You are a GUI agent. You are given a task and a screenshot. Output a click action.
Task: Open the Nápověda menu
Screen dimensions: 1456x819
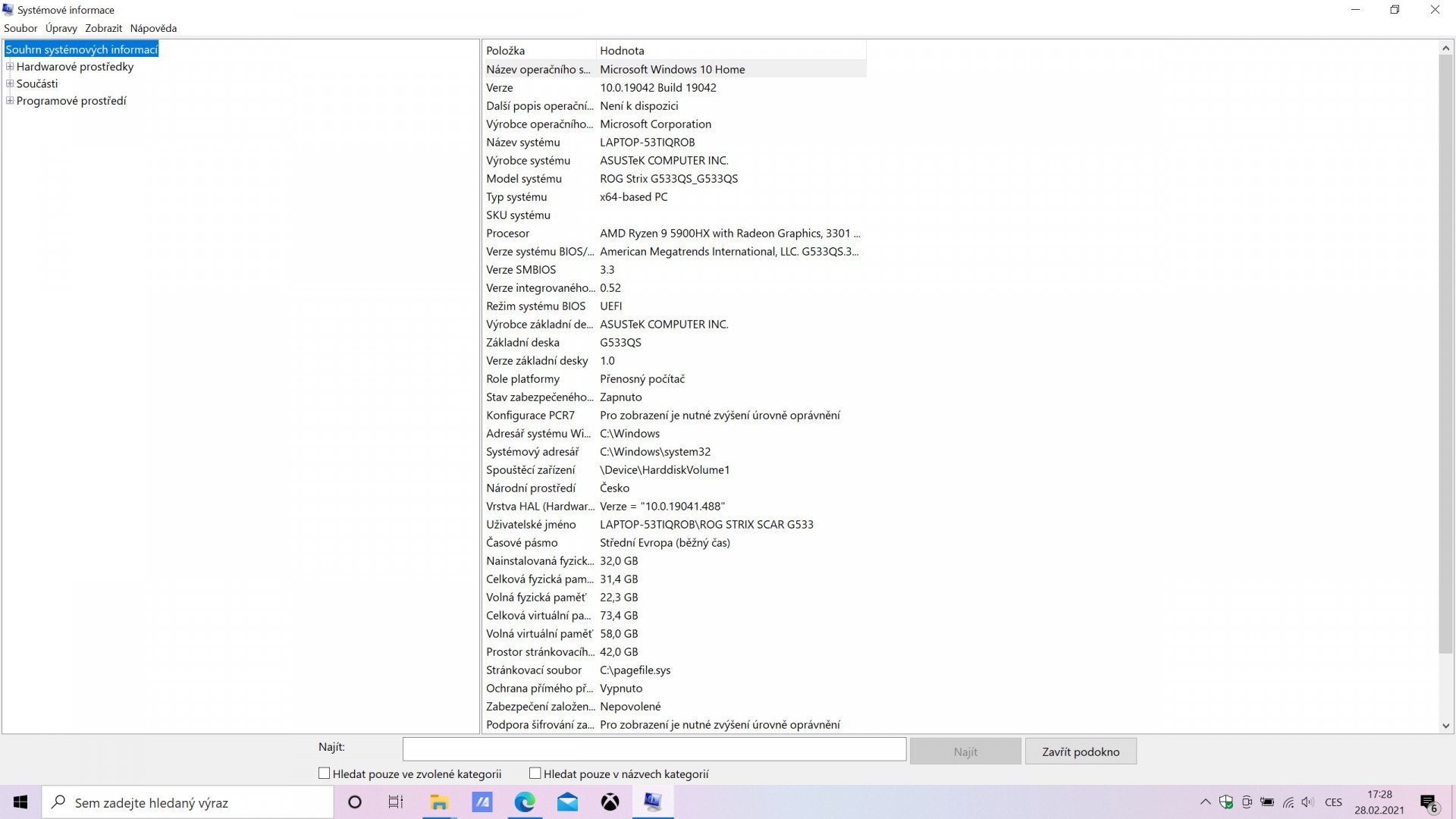pyautogui.click(x=153, y=28)
